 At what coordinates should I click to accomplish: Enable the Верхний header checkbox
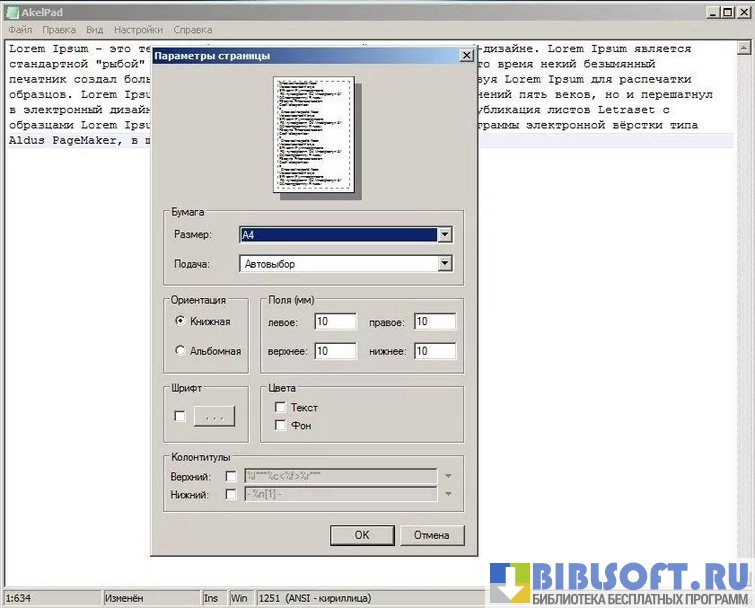231,477
